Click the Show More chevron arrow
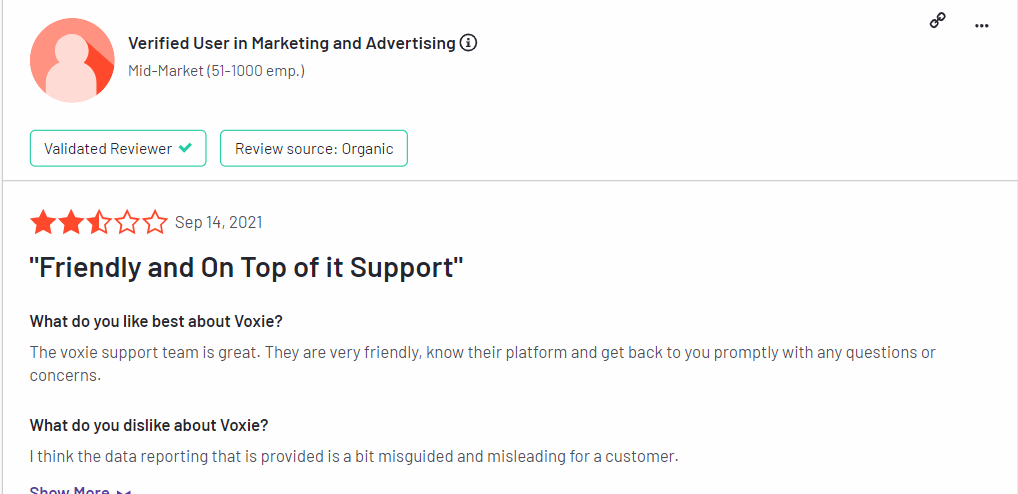The height and width of the screenshot is (494, 1018). tap(125, 491)
